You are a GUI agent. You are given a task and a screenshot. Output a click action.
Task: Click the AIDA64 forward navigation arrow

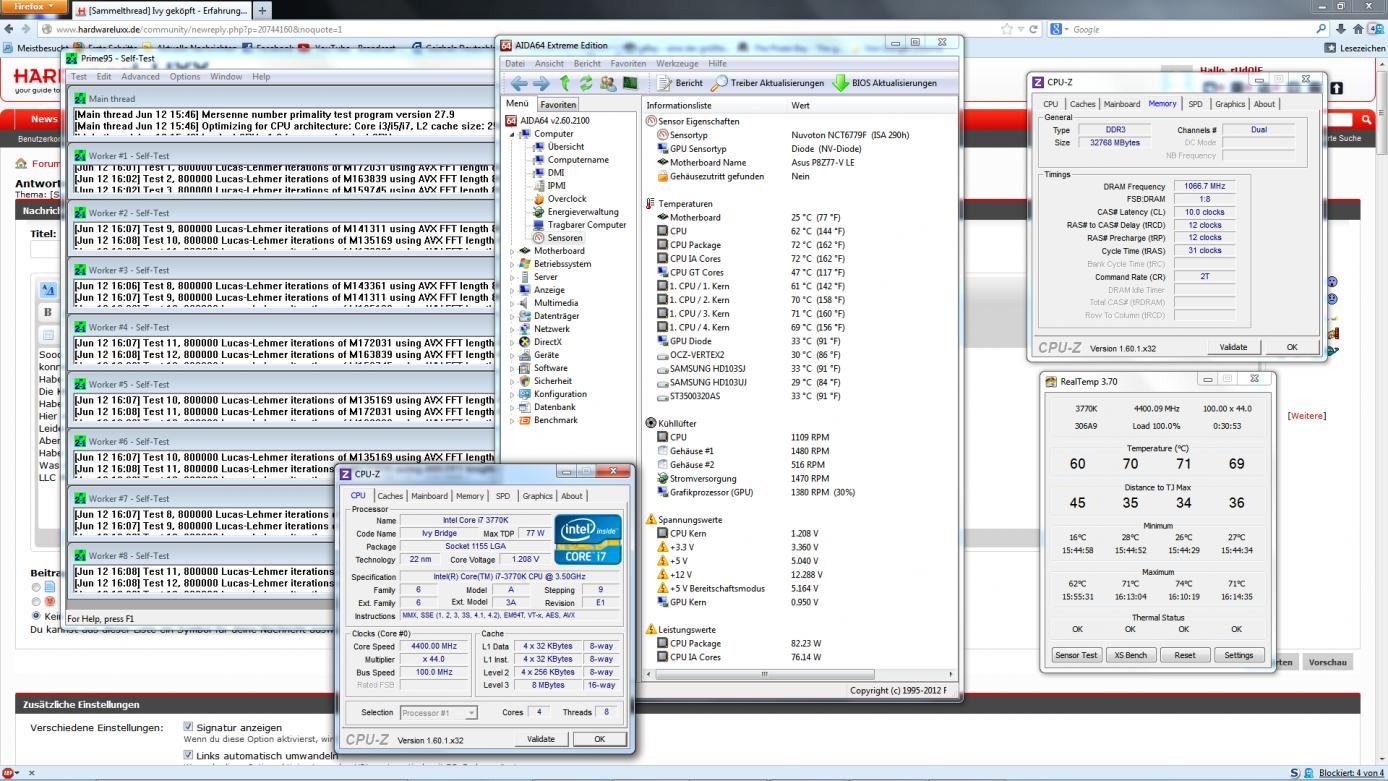pos(540,84)
